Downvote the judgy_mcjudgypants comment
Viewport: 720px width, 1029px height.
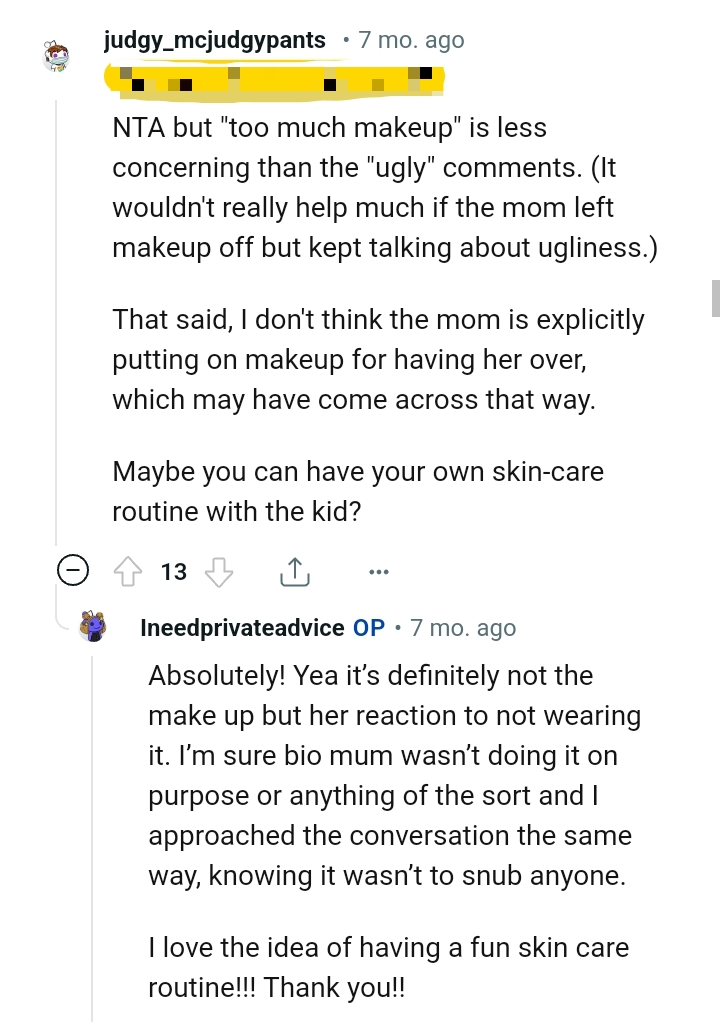click(218, 572)
